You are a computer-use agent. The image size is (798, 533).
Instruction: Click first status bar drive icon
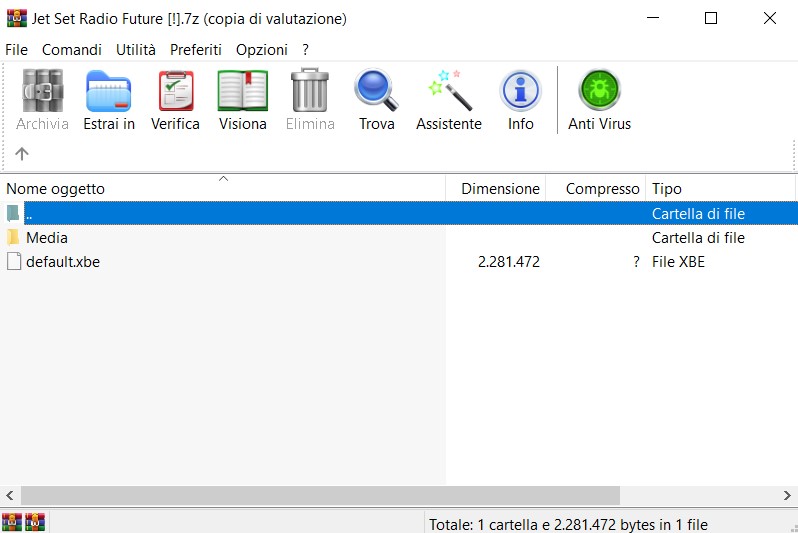[12, 522]
